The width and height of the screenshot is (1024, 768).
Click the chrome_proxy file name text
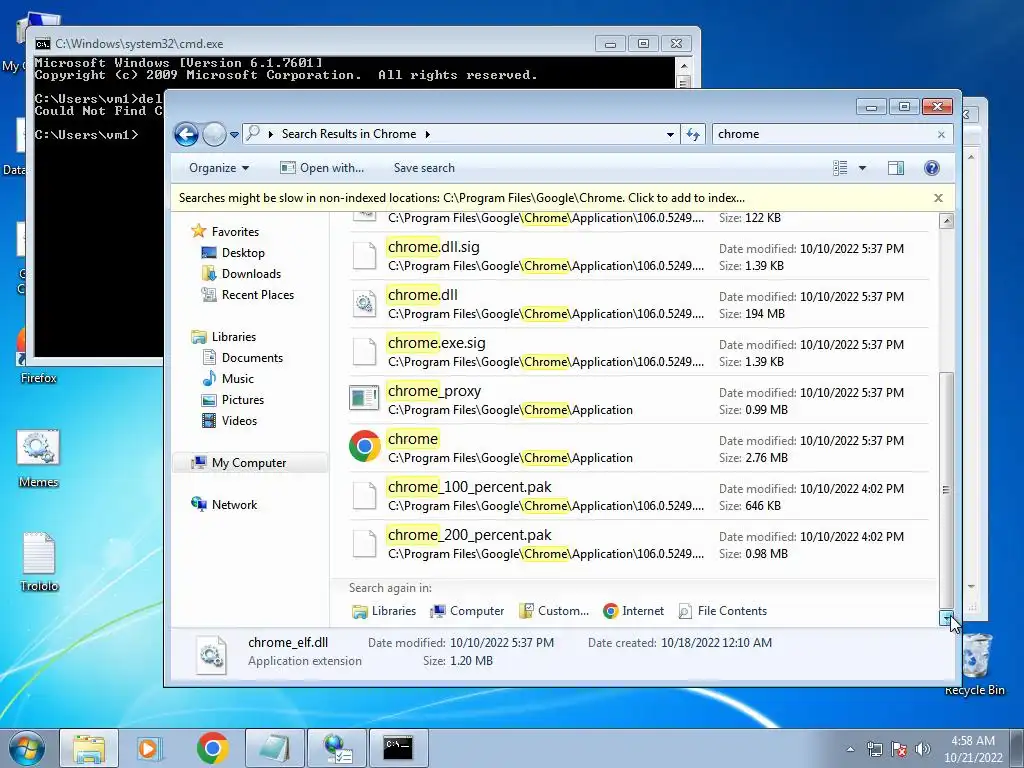tap(434, 391)
